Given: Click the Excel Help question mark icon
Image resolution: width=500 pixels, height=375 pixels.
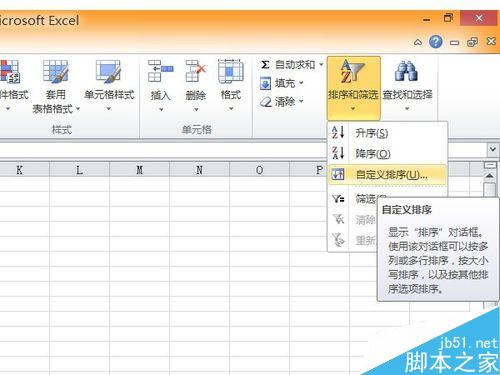Looking at the screenshot, I should pyautogui.click(x=436, y=42).
